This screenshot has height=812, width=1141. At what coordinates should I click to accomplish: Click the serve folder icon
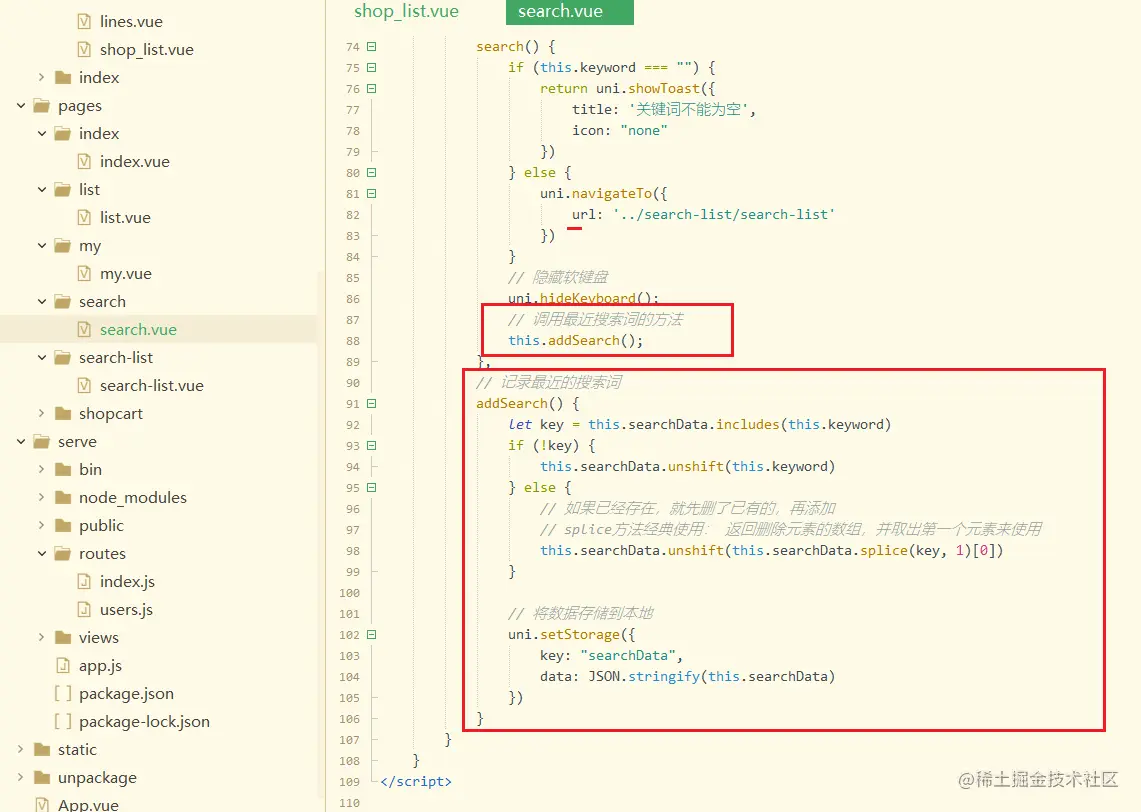point(42,442)
